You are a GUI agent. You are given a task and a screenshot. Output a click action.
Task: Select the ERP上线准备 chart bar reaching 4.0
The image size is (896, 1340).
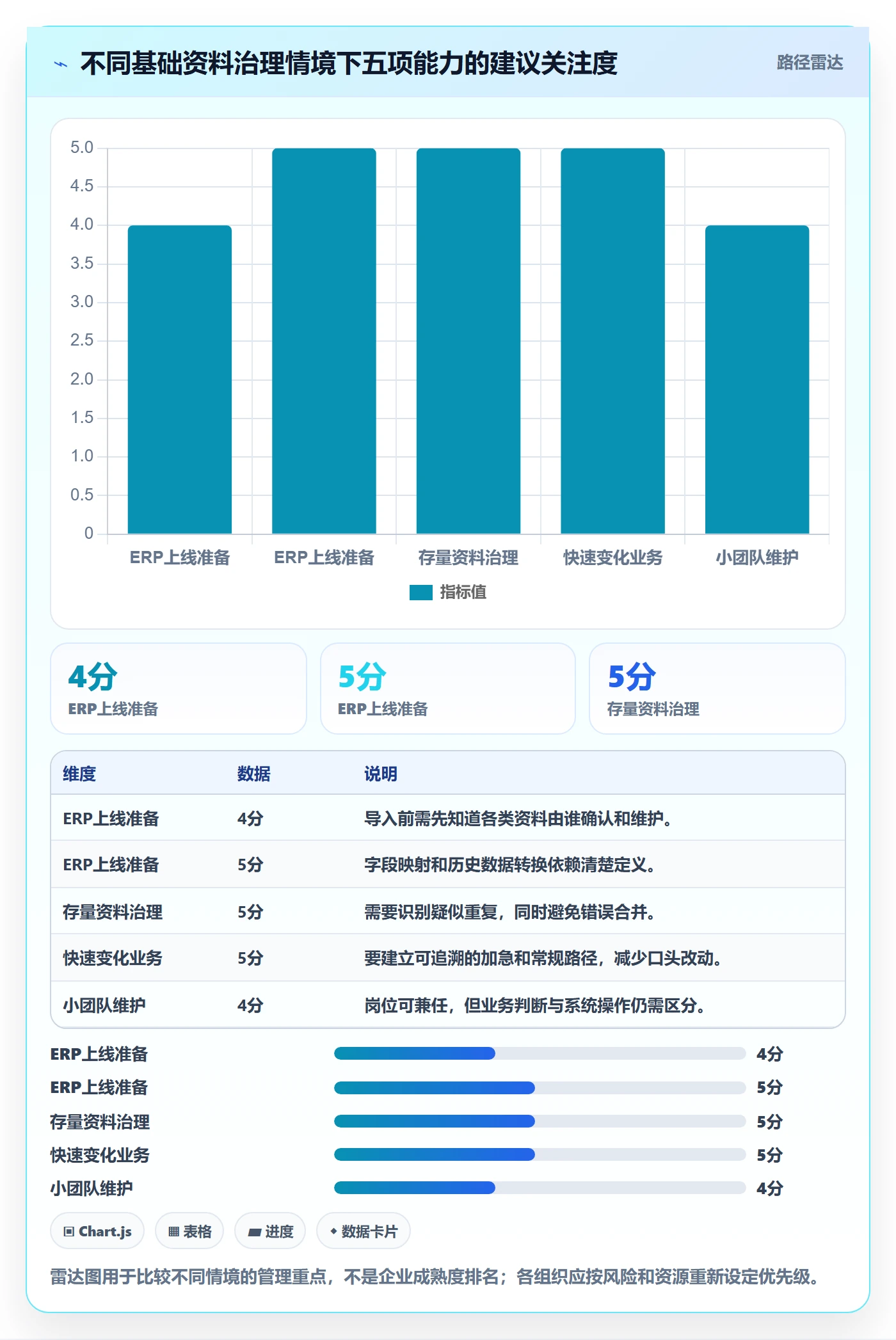coord(180,379)
